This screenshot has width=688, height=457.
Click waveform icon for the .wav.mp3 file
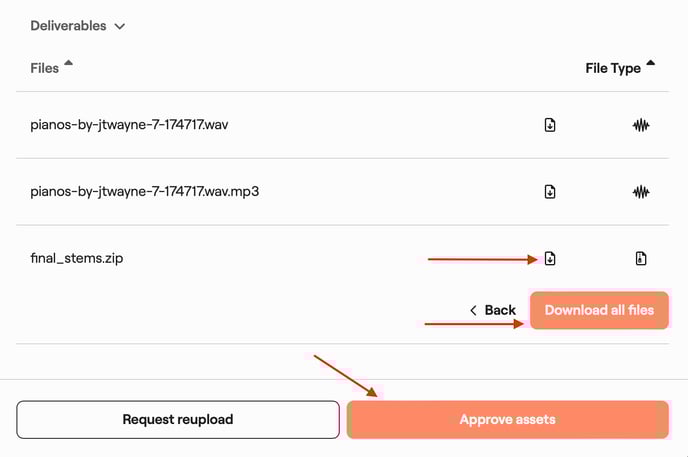coord(641,191)
